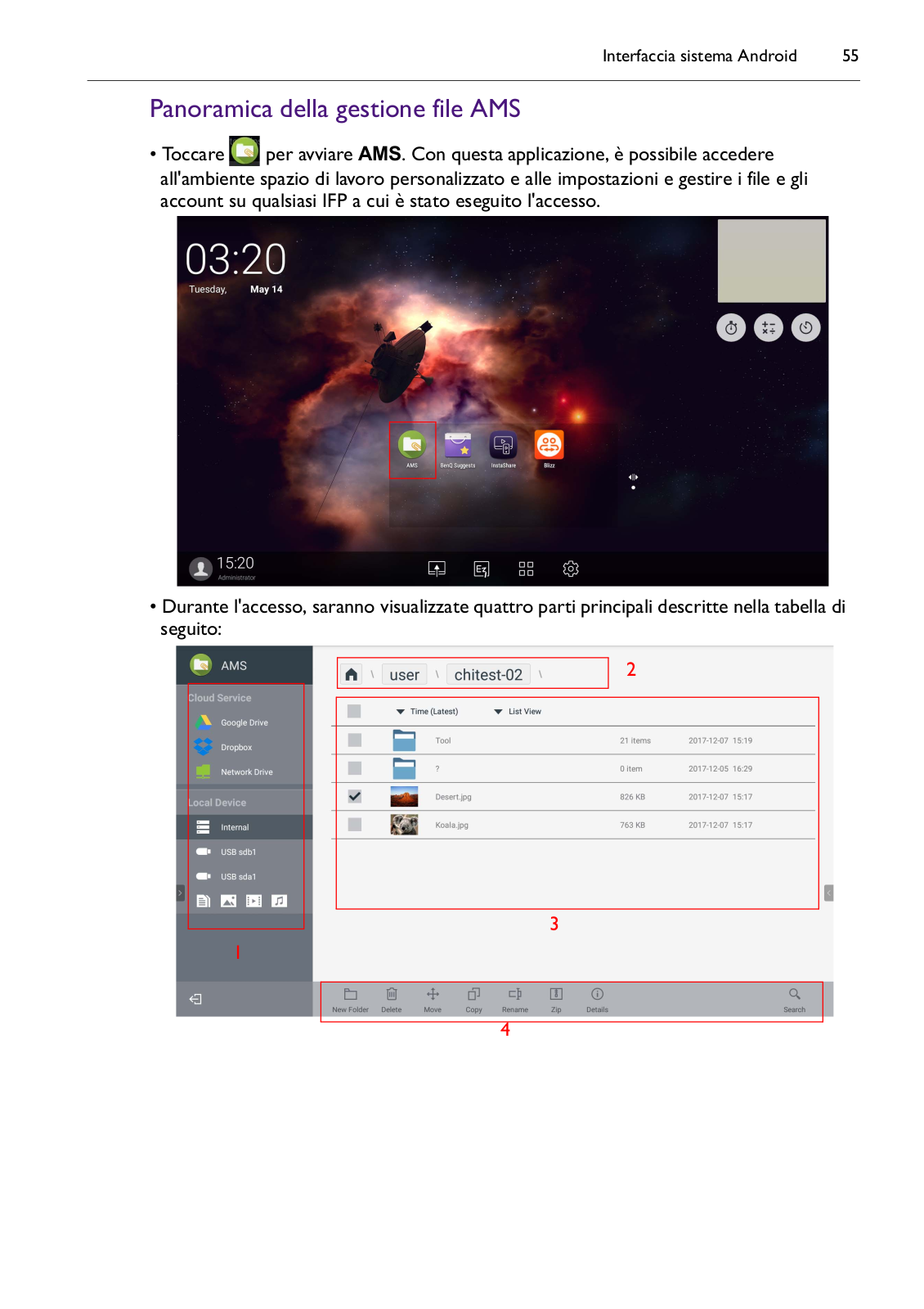This screenshot has height=1309, width=924.
Task: Click the '21 items' text
Action: [x=635, y=740]
